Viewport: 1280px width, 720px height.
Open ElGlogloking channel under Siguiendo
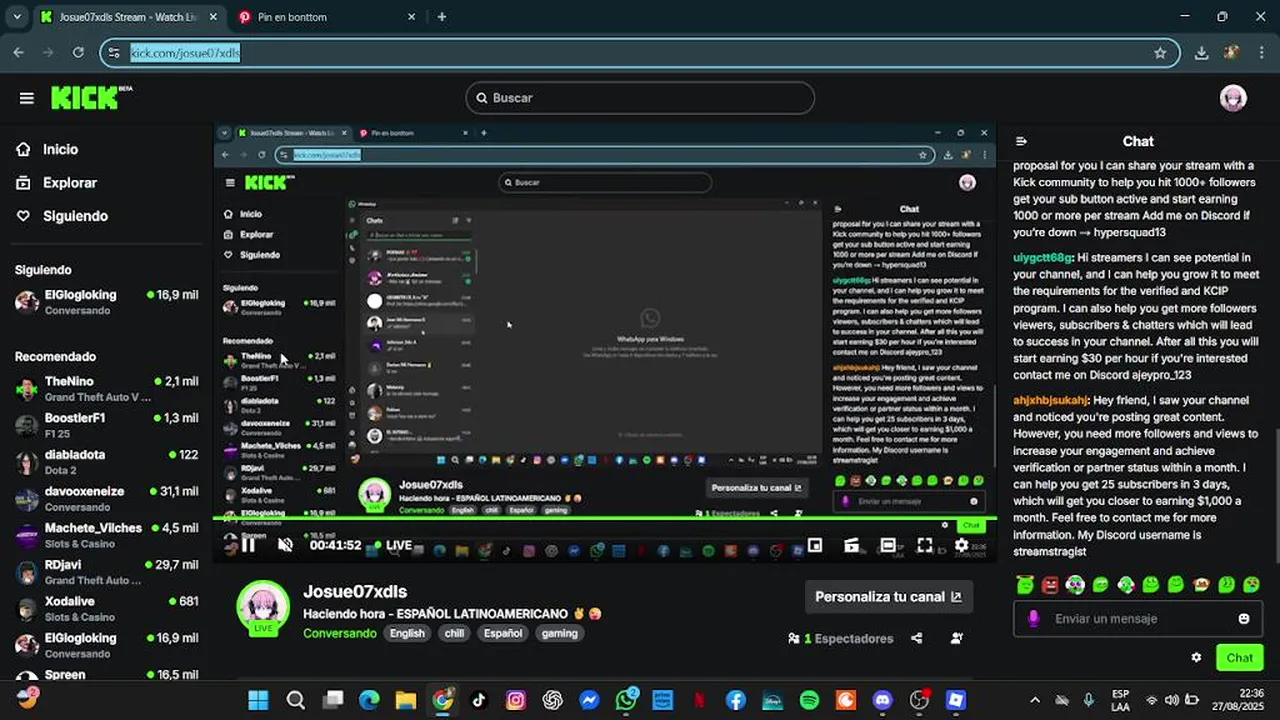pos(106,302)
